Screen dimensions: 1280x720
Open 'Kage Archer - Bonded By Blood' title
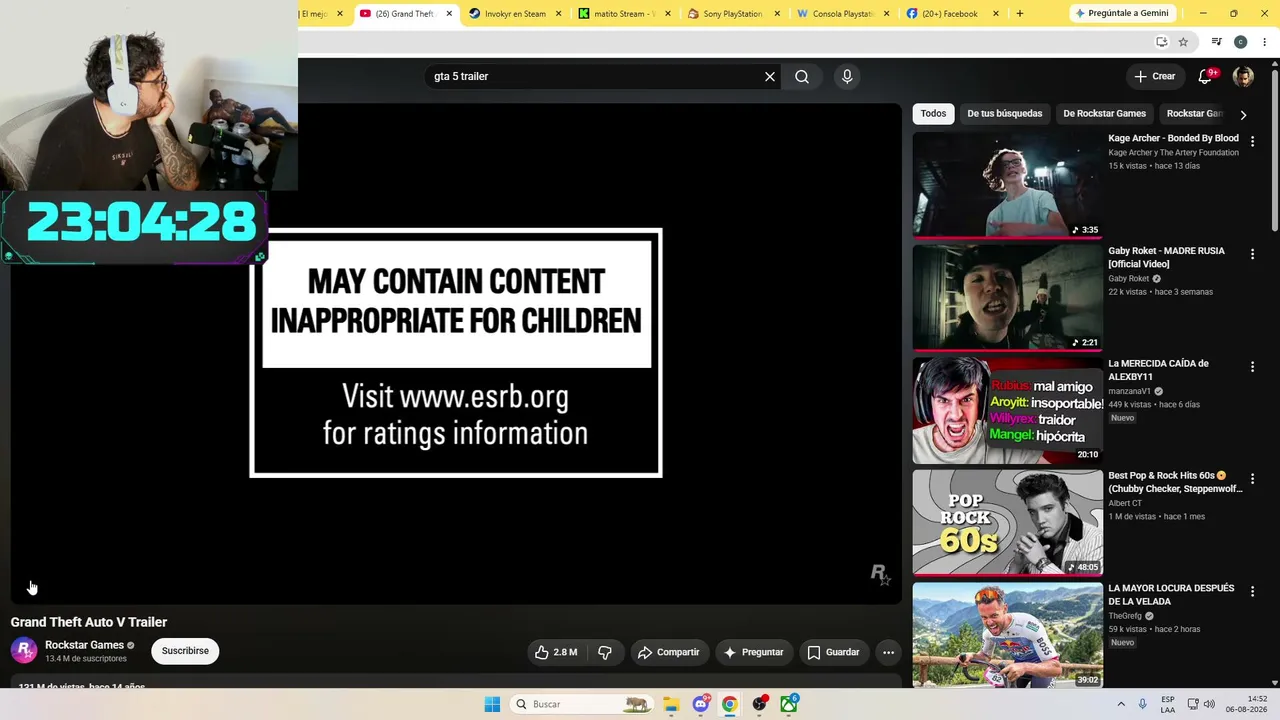pos(1173,138)
